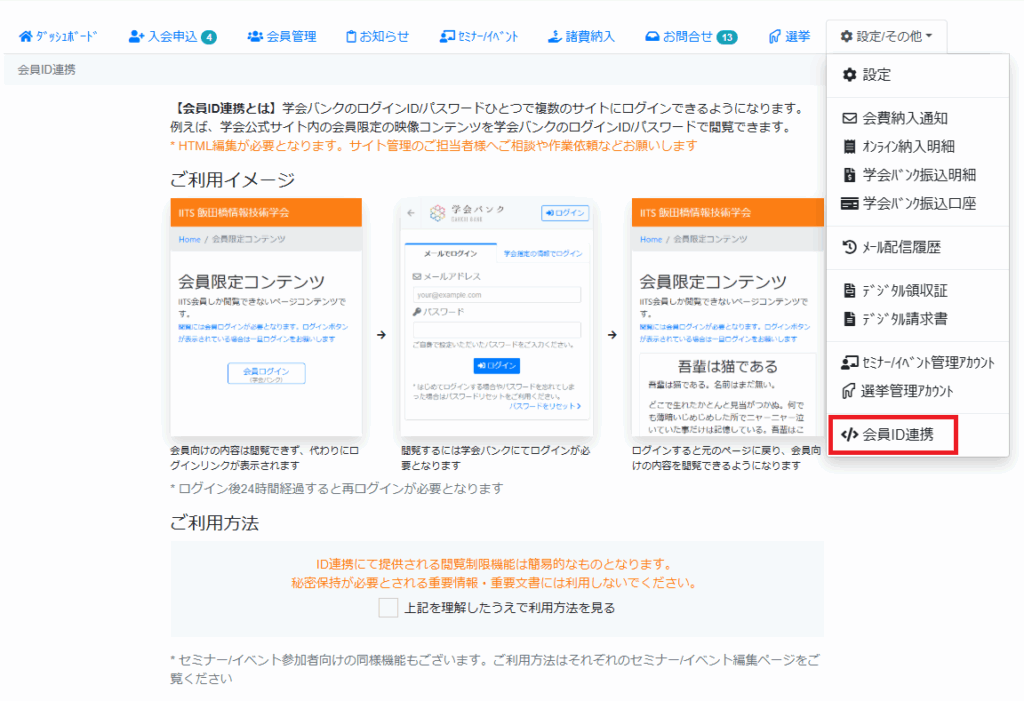The width and height of the screenshot is (1024, 701).
Task: Open 会費納入通知 menu entry
Action: tap(897, 118)
